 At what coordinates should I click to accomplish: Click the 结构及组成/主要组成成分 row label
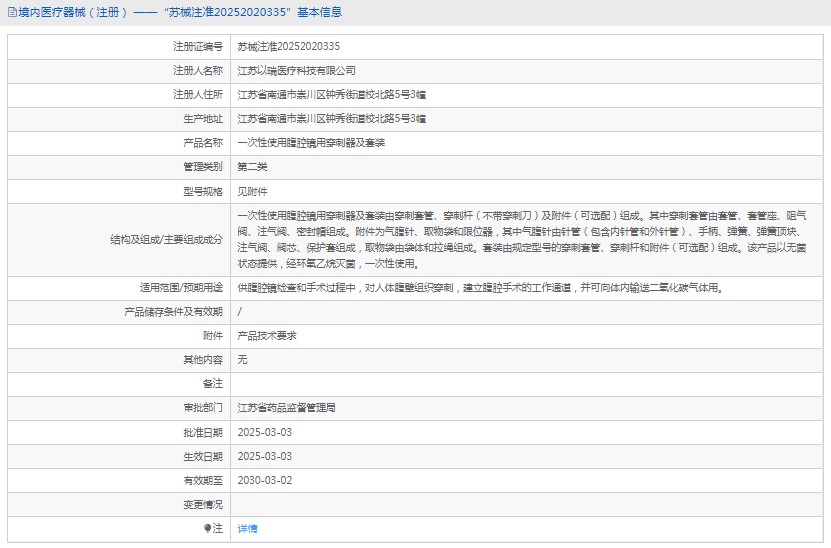(x=166, y=239)
